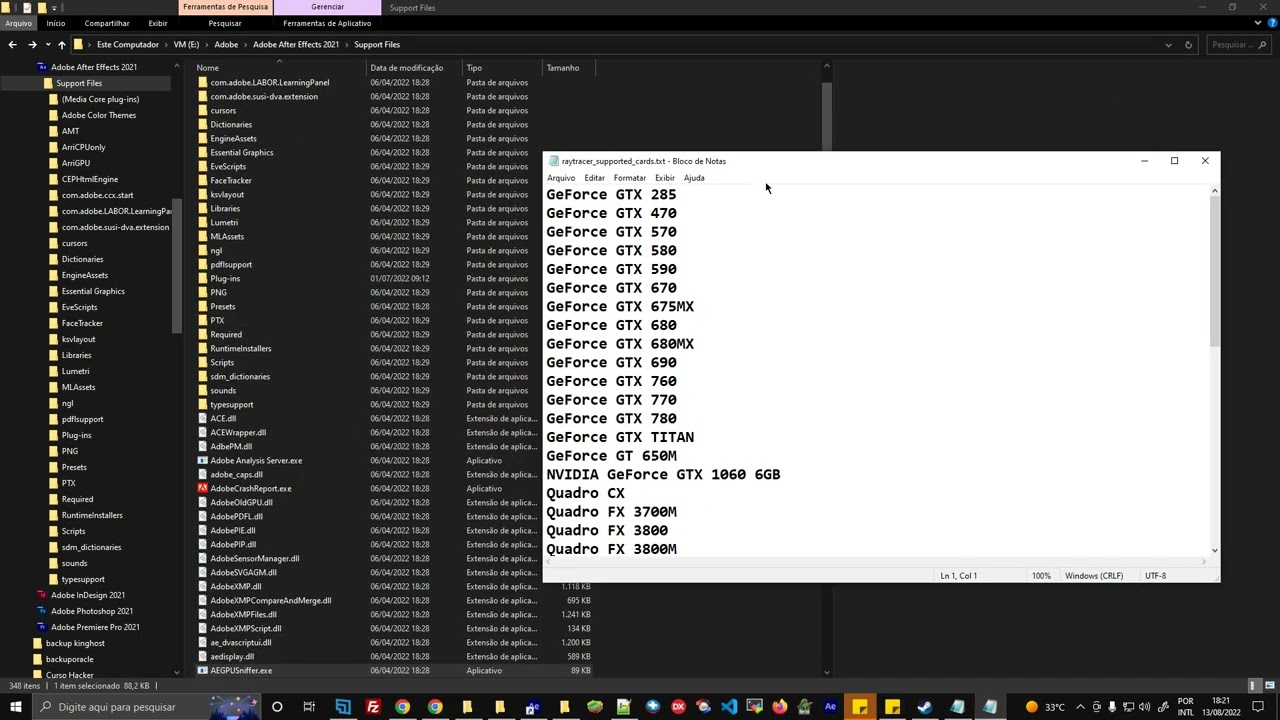Click 'VM (E:)' in the address breadcrumb
Image resolution: width=1280 pixels, height=720 pixels.
pos(186,44)
